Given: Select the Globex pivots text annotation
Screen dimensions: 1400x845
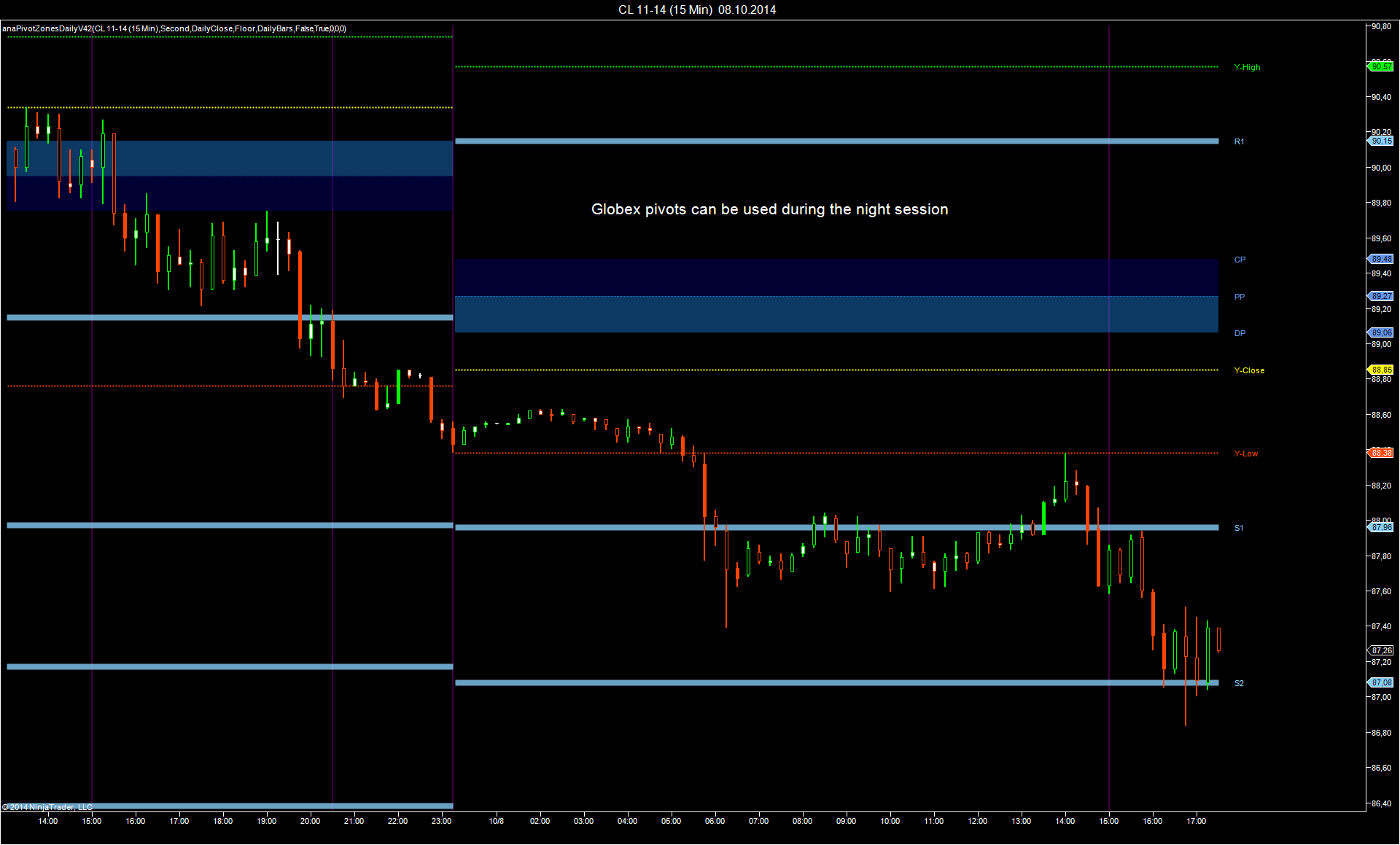Looking at the screenshot, I should [769, 209].
